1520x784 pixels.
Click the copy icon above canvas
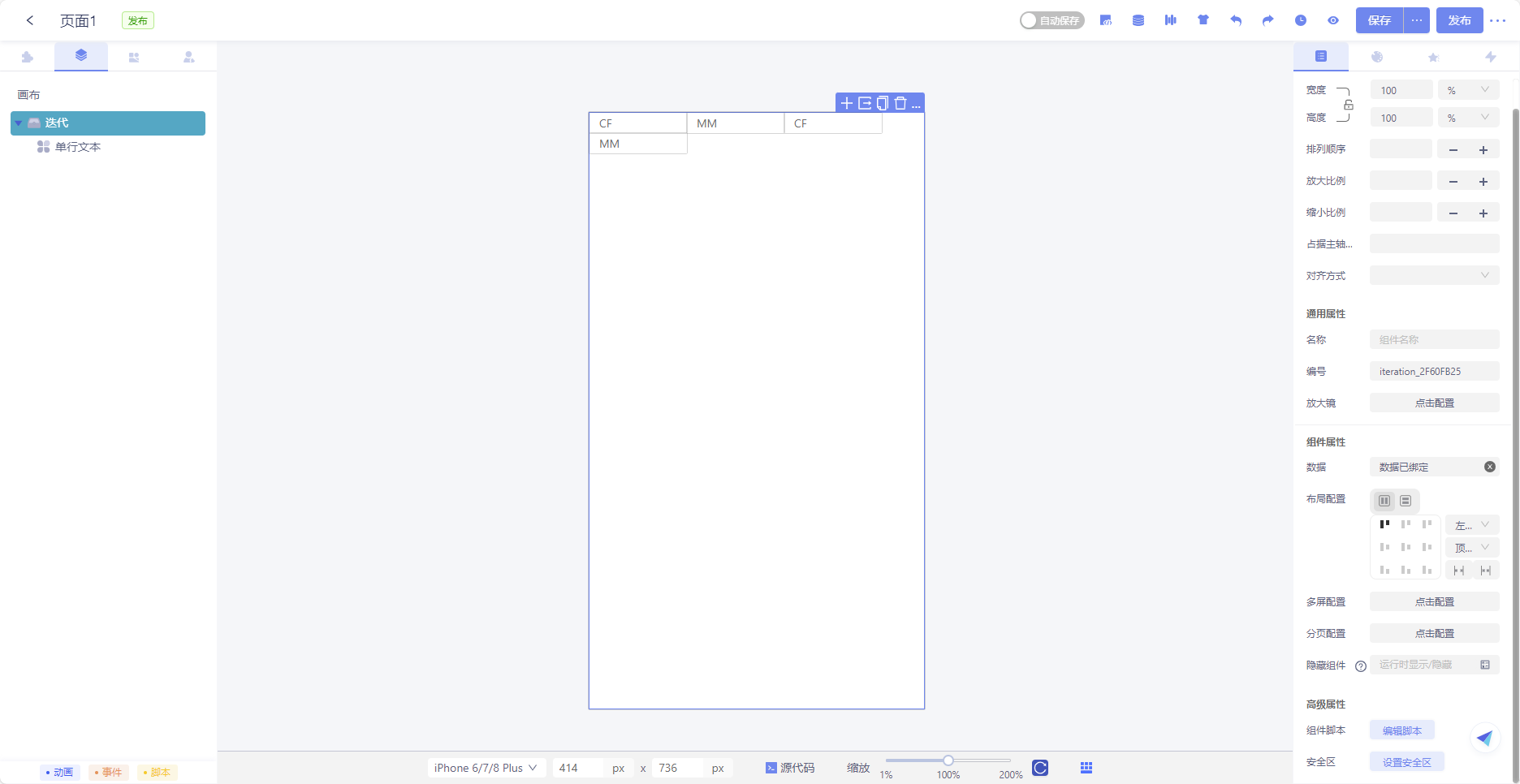click(883, 103)
